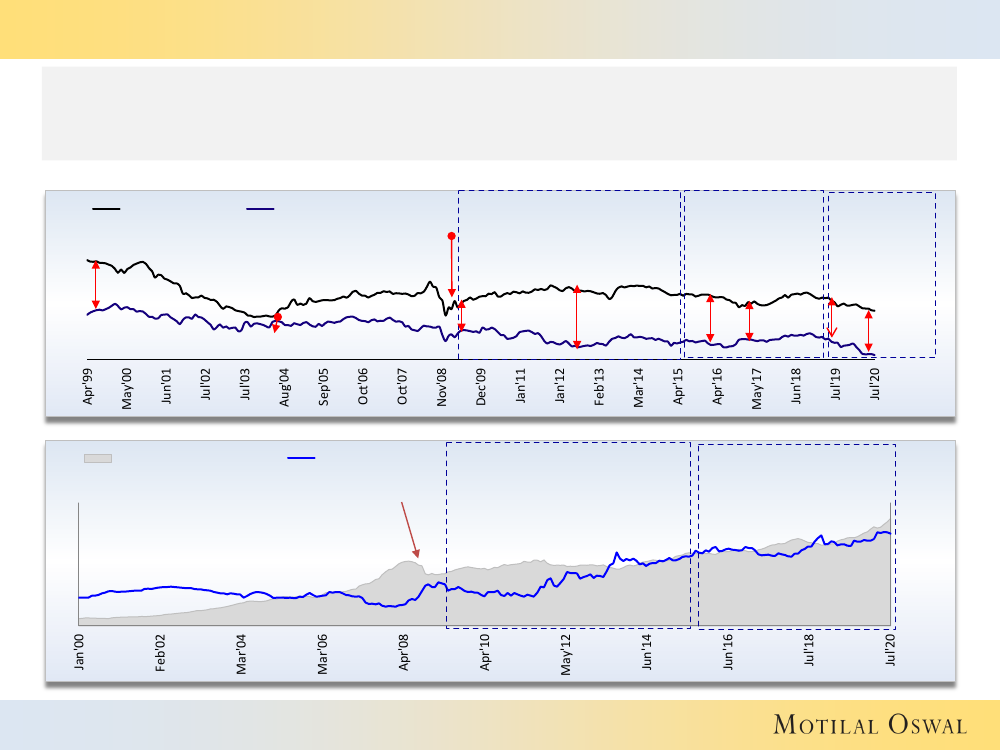Click the Nov'08 axis label
The image size is (1000, 750).
pyautogui.click(x=443, y=385)
